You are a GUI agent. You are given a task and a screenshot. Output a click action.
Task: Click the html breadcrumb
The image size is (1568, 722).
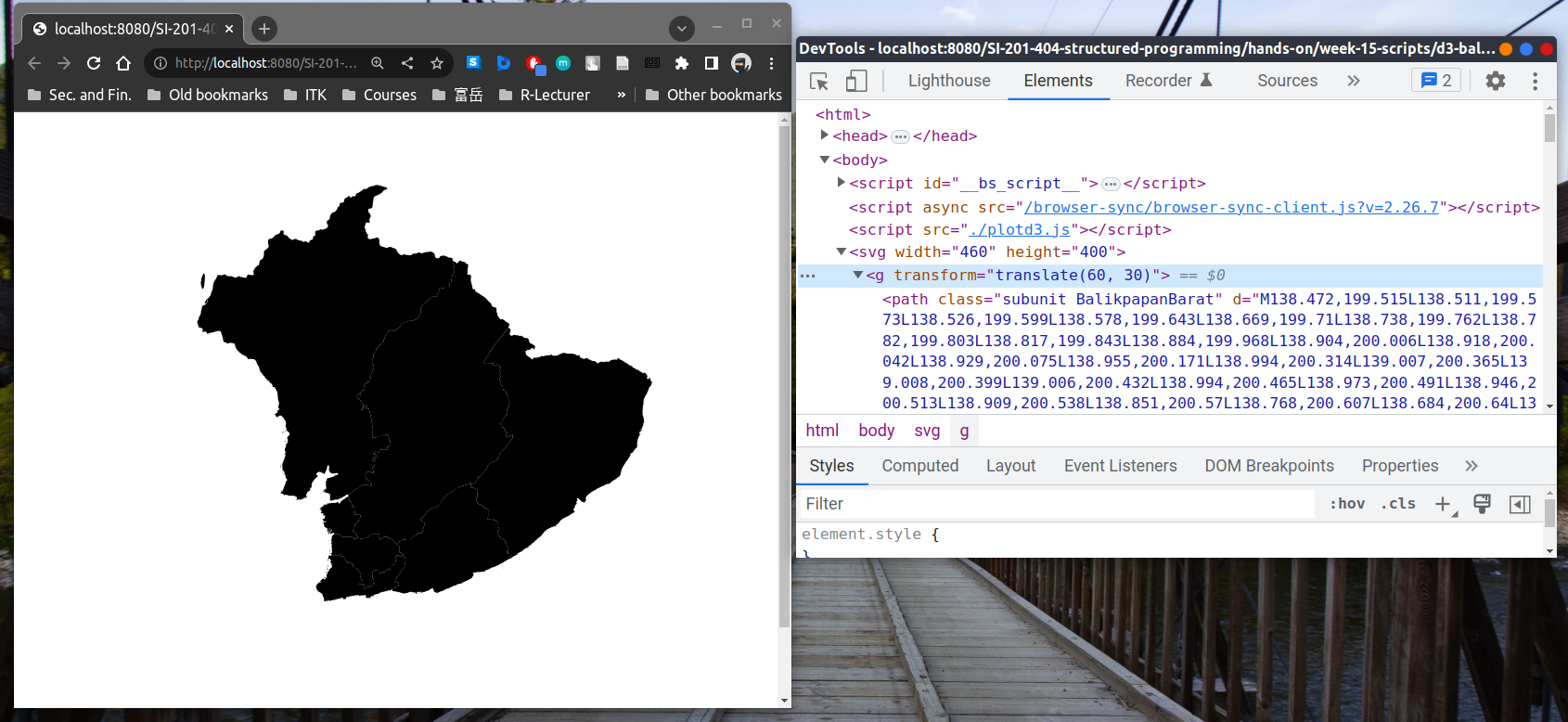pyautogui.click(x=822, y=431)
